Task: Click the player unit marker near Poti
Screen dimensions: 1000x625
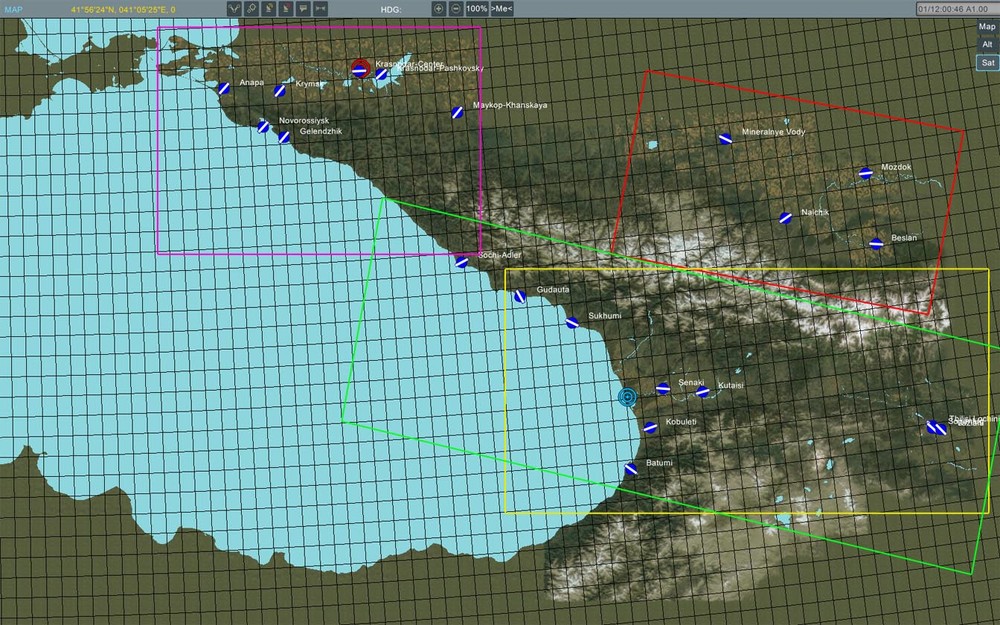Action: [627, 398]
